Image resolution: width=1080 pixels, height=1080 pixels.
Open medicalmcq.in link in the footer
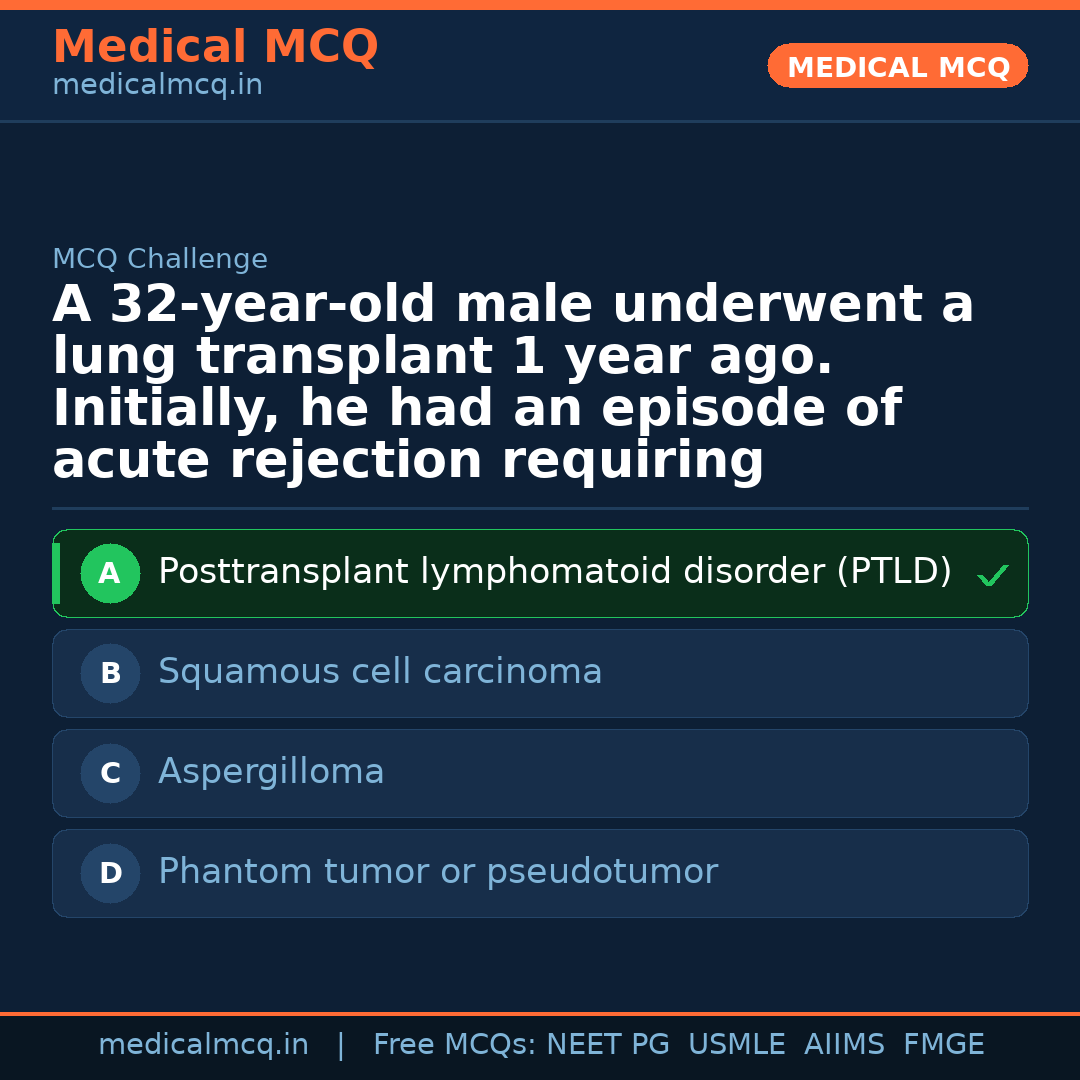(x=203, y=1045)
